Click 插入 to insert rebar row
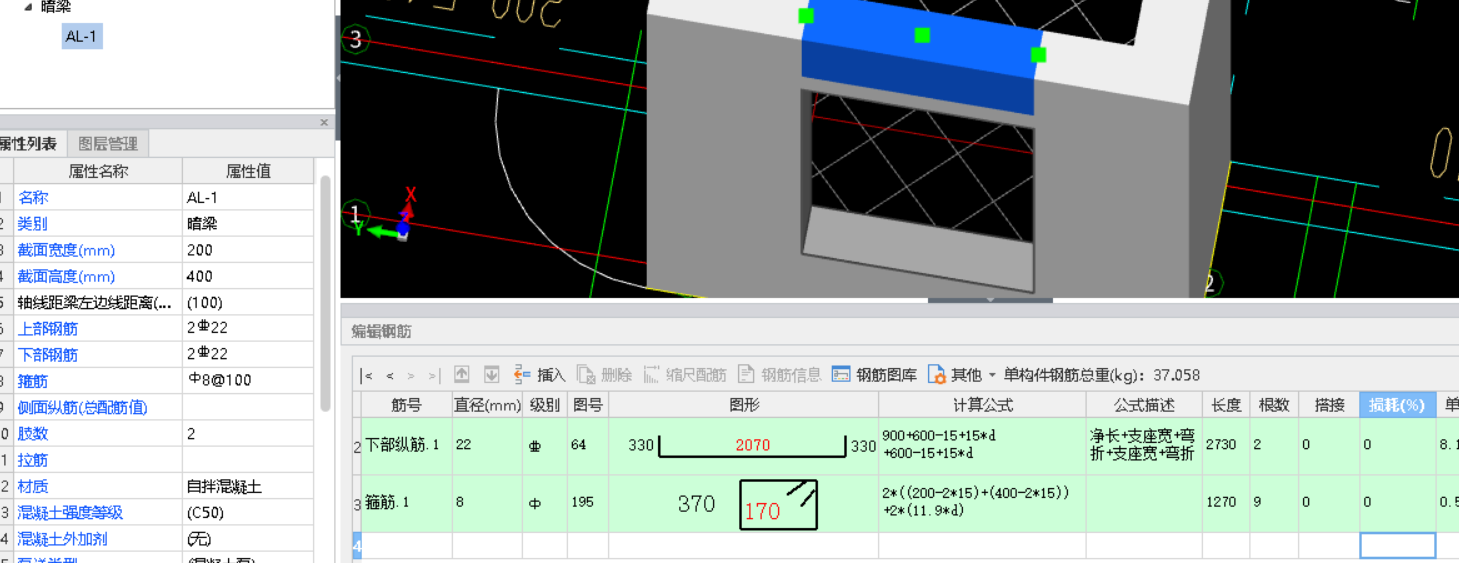Image resolution: width=1459 pixels, height=563 pixels. (540, 375)
